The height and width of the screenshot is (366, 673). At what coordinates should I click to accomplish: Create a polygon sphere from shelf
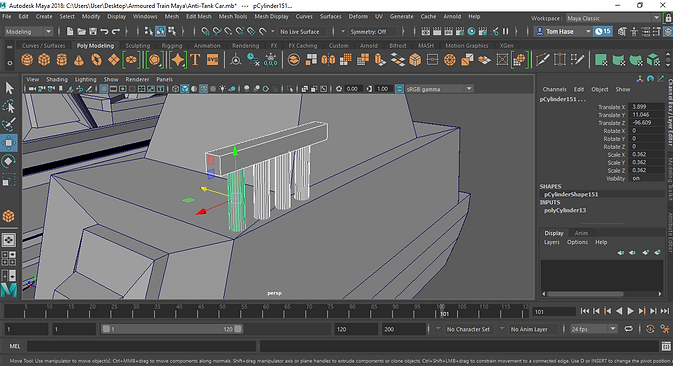click(27, 60)
